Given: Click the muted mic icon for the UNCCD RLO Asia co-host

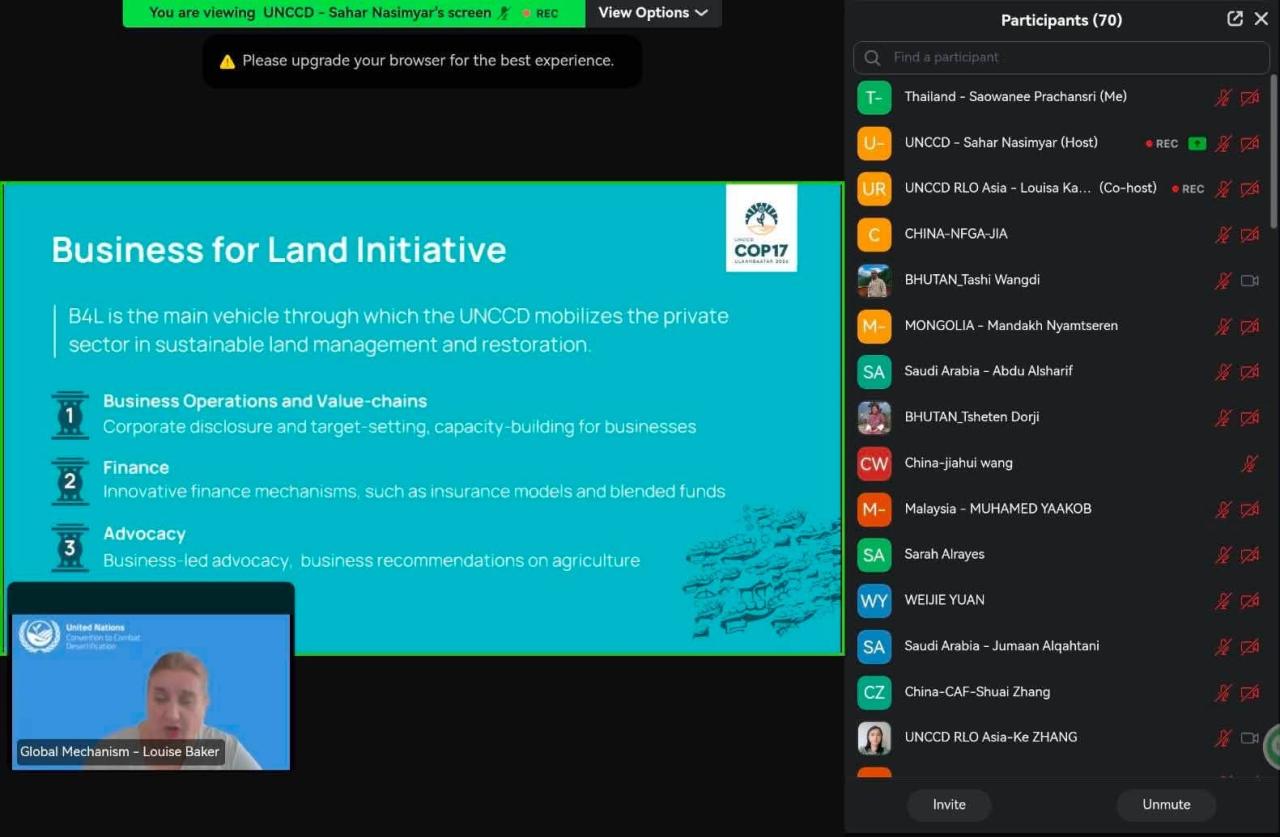Looking at the screenshot, I should click(x=1223, y=189).
